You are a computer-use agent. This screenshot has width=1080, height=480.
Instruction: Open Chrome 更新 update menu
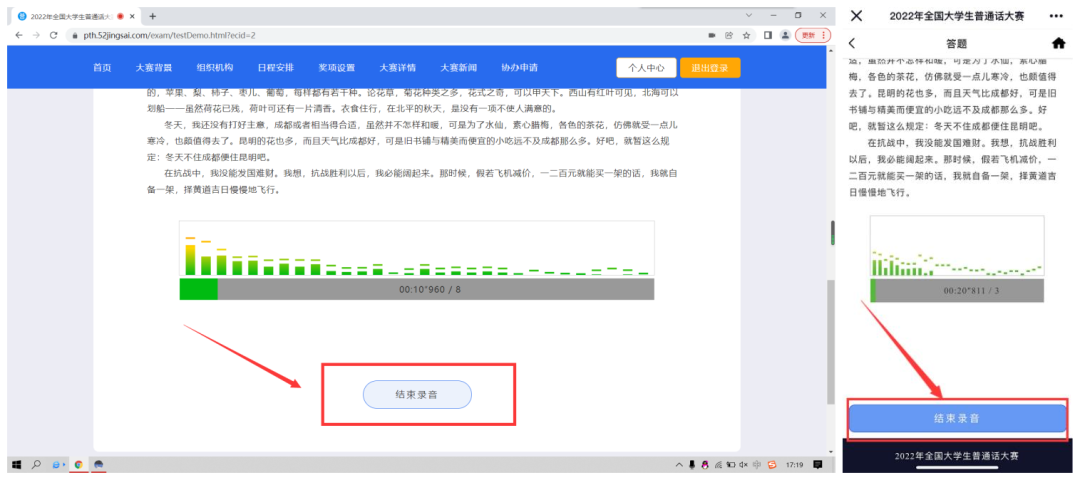[x=812, y=35]
